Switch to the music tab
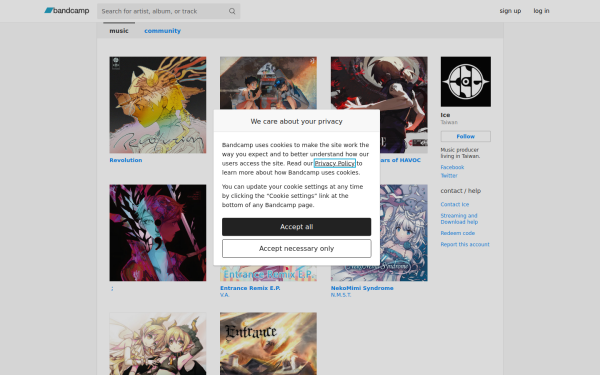The image size is (600, 375). [x=119, y=31]
